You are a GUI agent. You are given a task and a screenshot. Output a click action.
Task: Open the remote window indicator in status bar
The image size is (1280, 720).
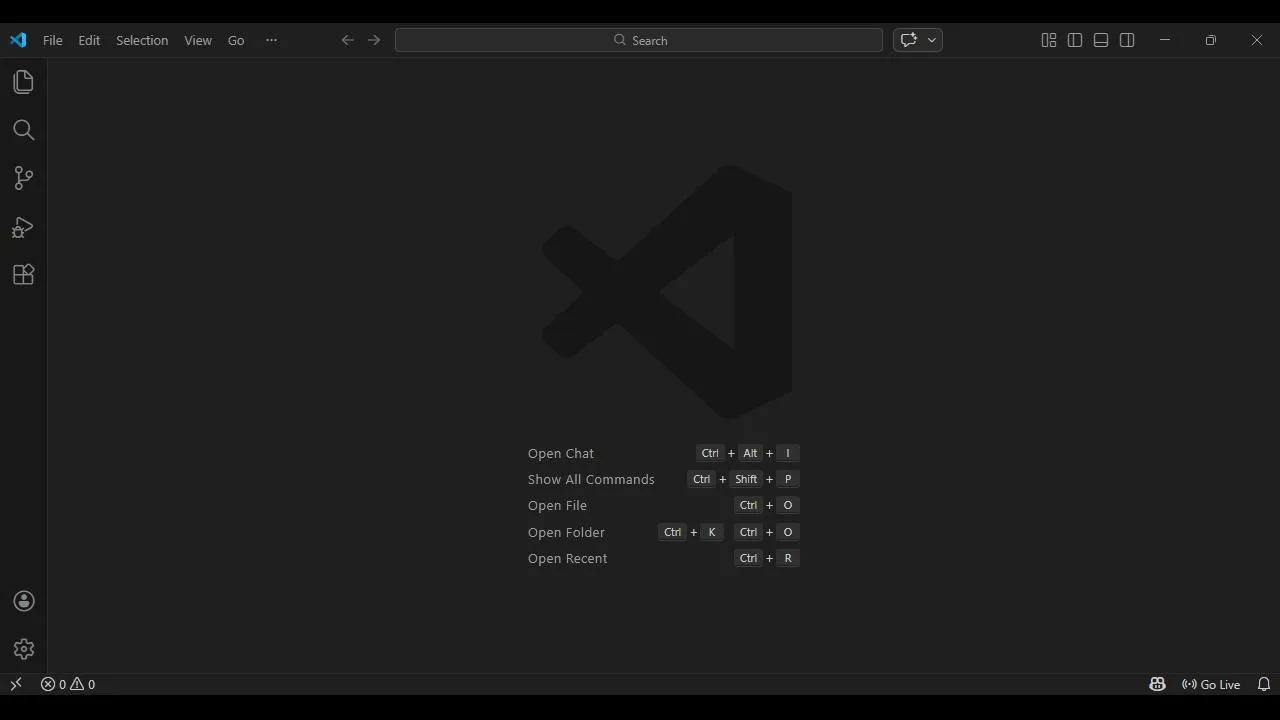tap(16, 684)
